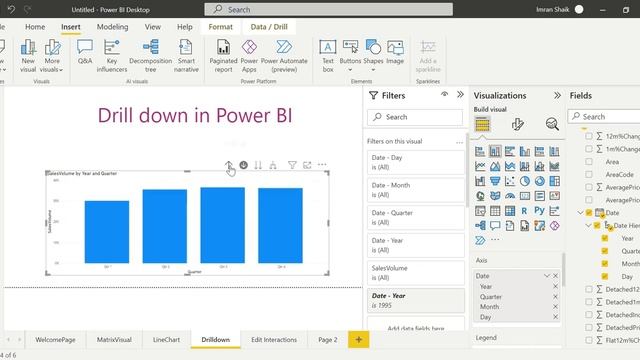The height and width of the screenshot is (360, 640).
Task: Go to next level double-arrow icon
Action: (258, 165)
